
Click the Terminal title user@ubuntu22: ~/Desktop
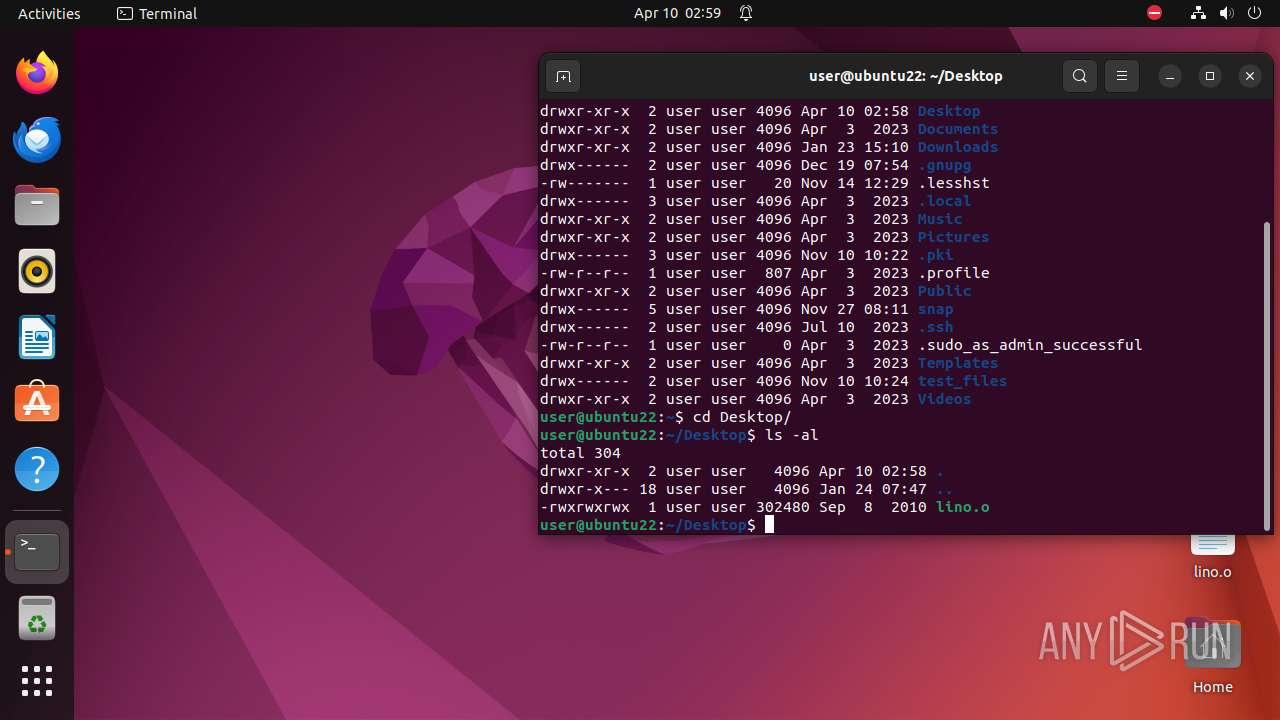click(905, 76)
